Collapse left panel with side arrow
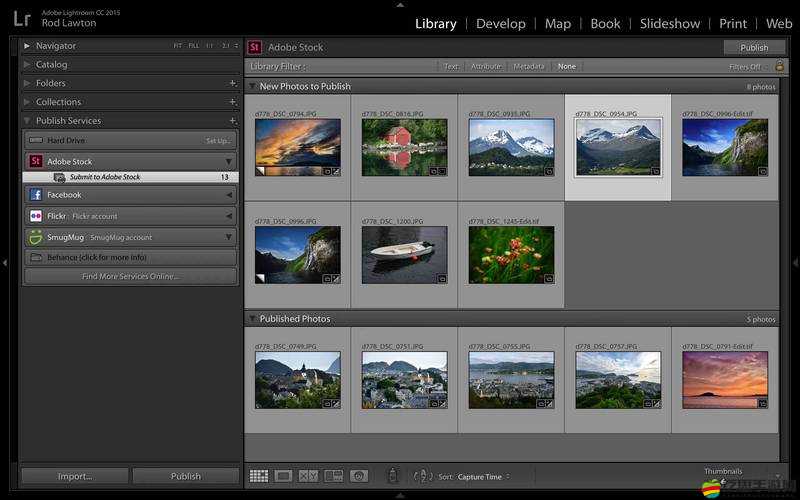This screenshot has width=800, height=500. pos(5,263)
